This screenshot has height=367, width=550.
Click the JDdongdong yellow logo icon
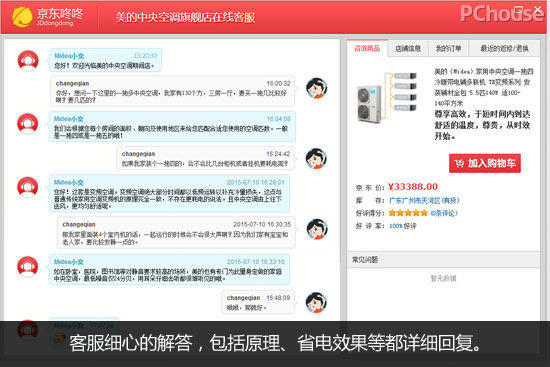(x=22, y=16)
